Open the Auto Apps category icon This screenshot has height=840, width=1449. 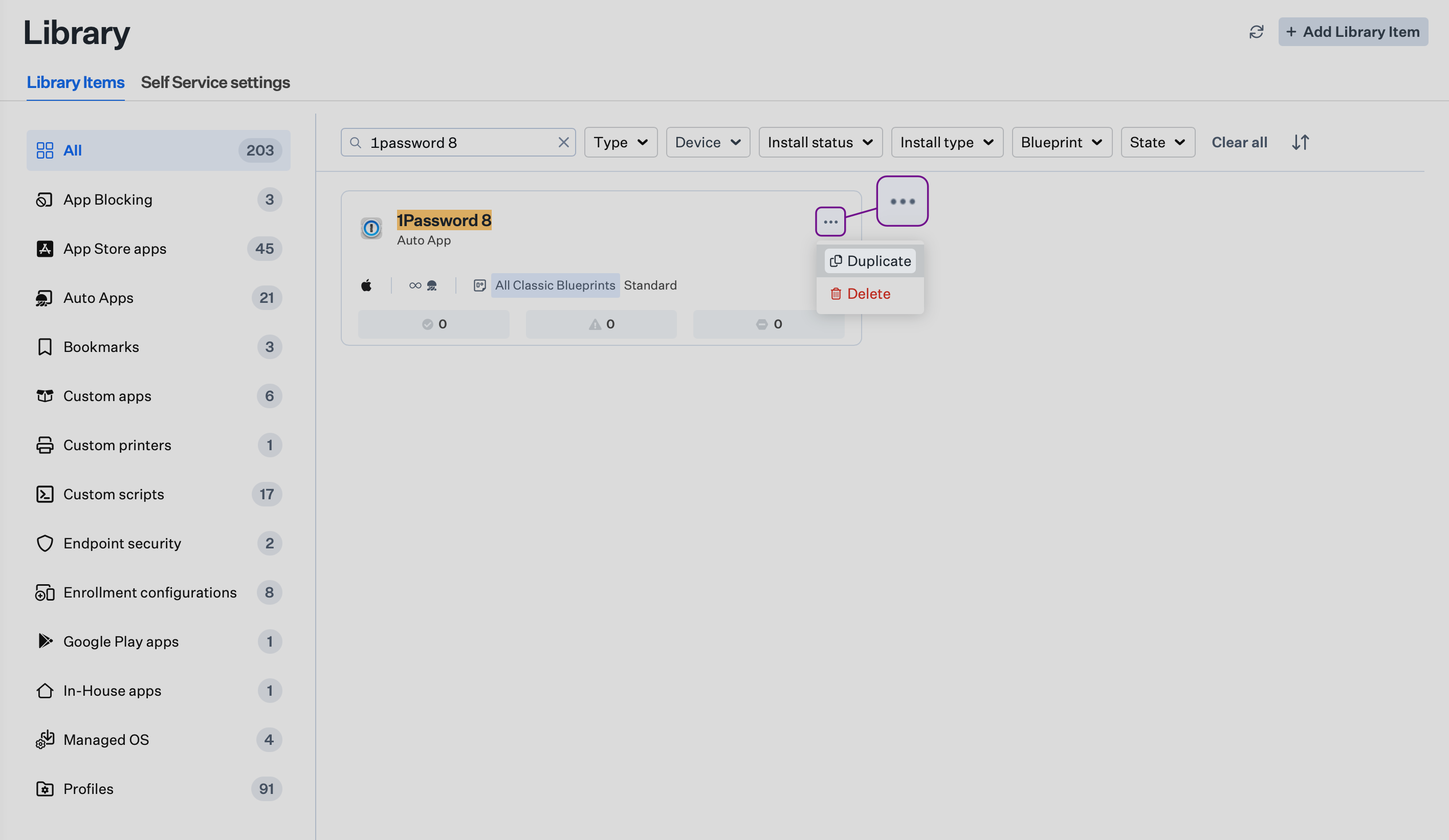(x=45, y=298)
